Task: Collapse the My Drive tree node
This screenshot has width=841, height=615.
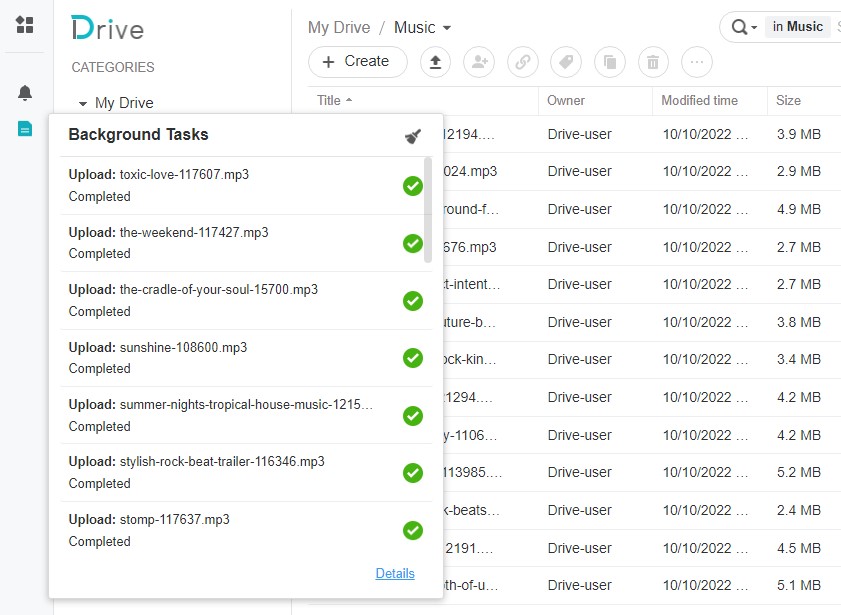Action: (x=83, y=103)
